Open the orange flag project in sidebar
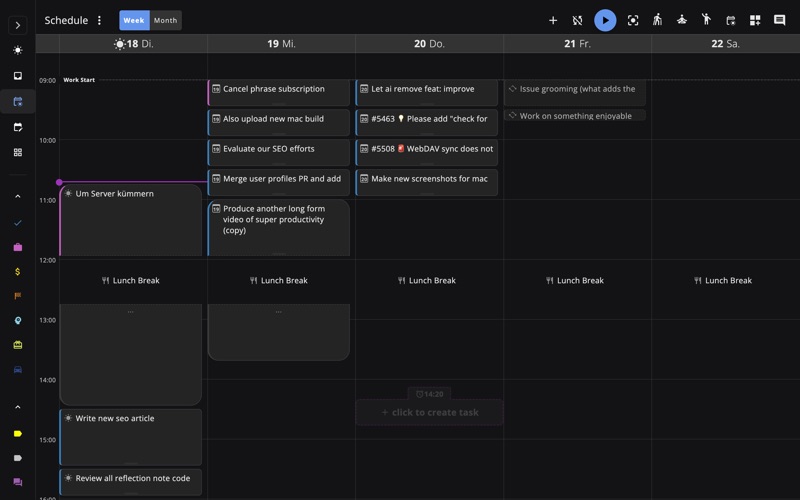Screen dimensions: 800x500 (x=18, y=296)
